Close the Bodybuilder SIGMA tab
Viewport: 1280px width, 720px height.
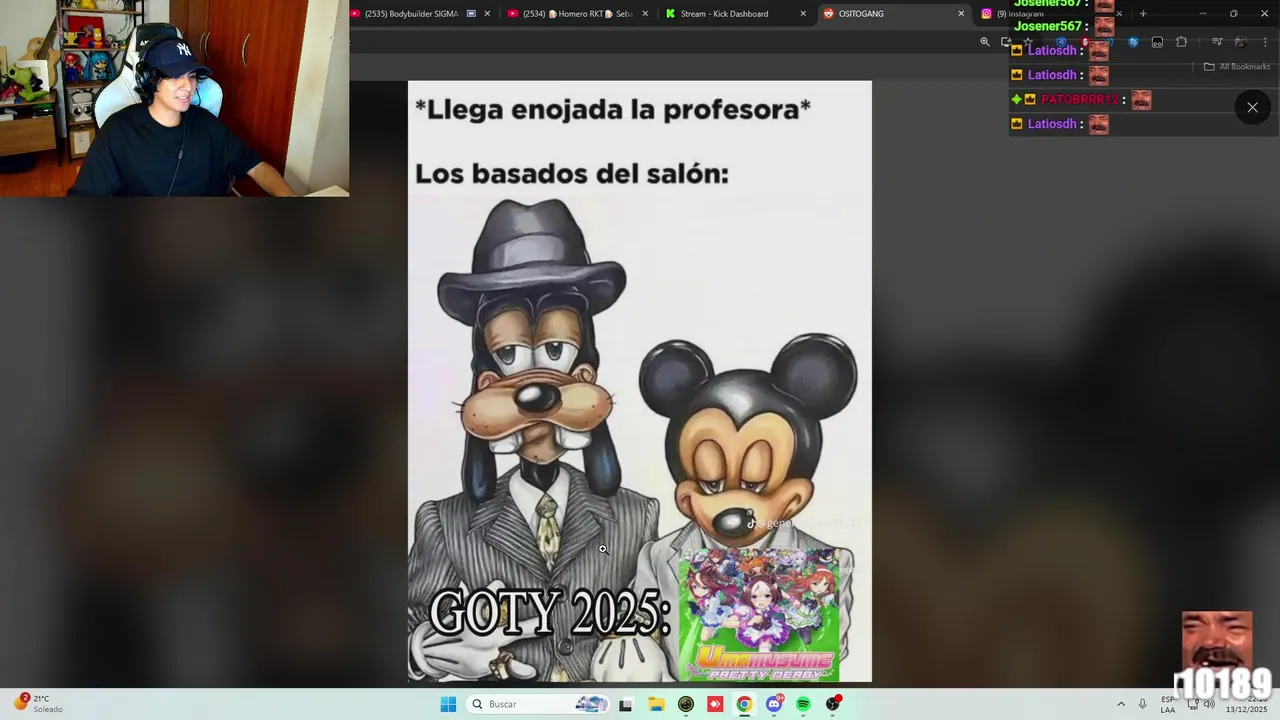pyautogui.click(x=487, y=14)
